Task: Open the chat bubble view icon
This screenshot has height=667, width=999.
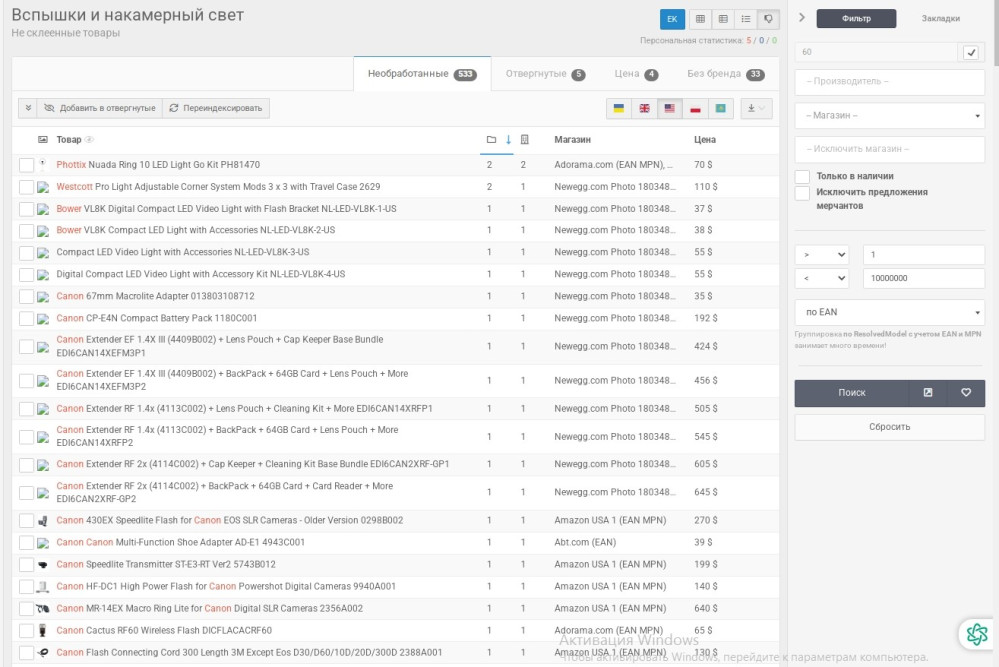Action: click(769, 19)
